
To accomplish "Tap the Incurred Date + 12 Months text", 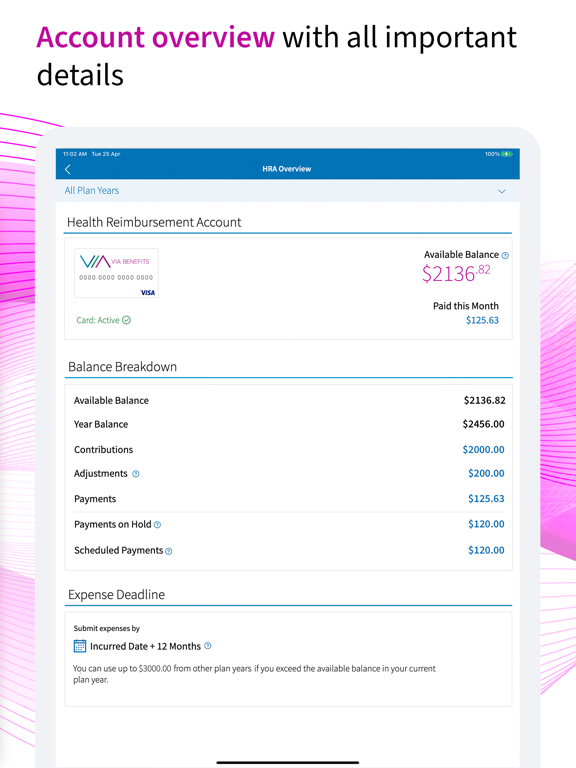I will click(x=145, y=647).
